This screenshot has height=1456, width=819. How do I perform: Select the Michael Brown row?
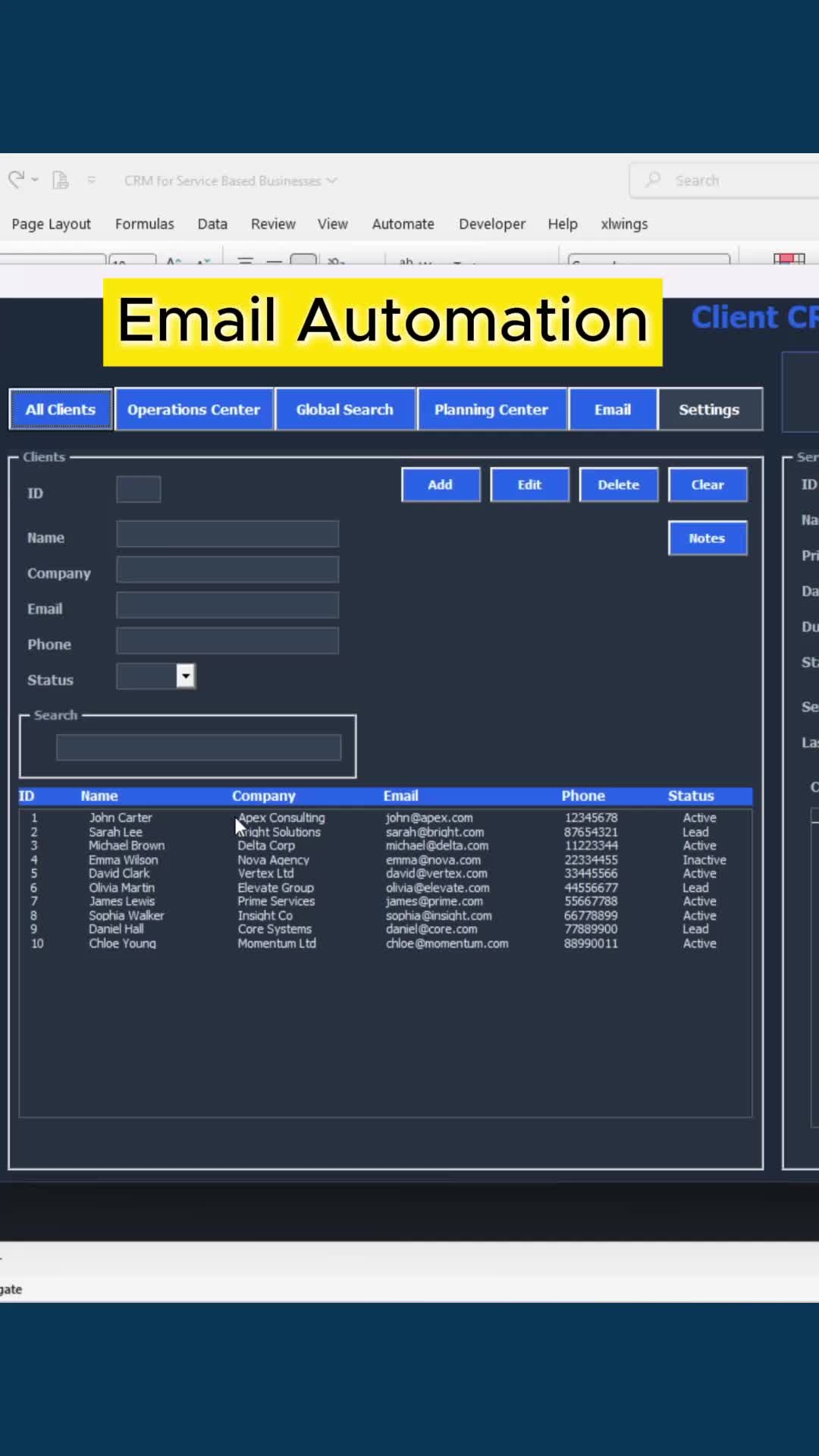[385, 846]
